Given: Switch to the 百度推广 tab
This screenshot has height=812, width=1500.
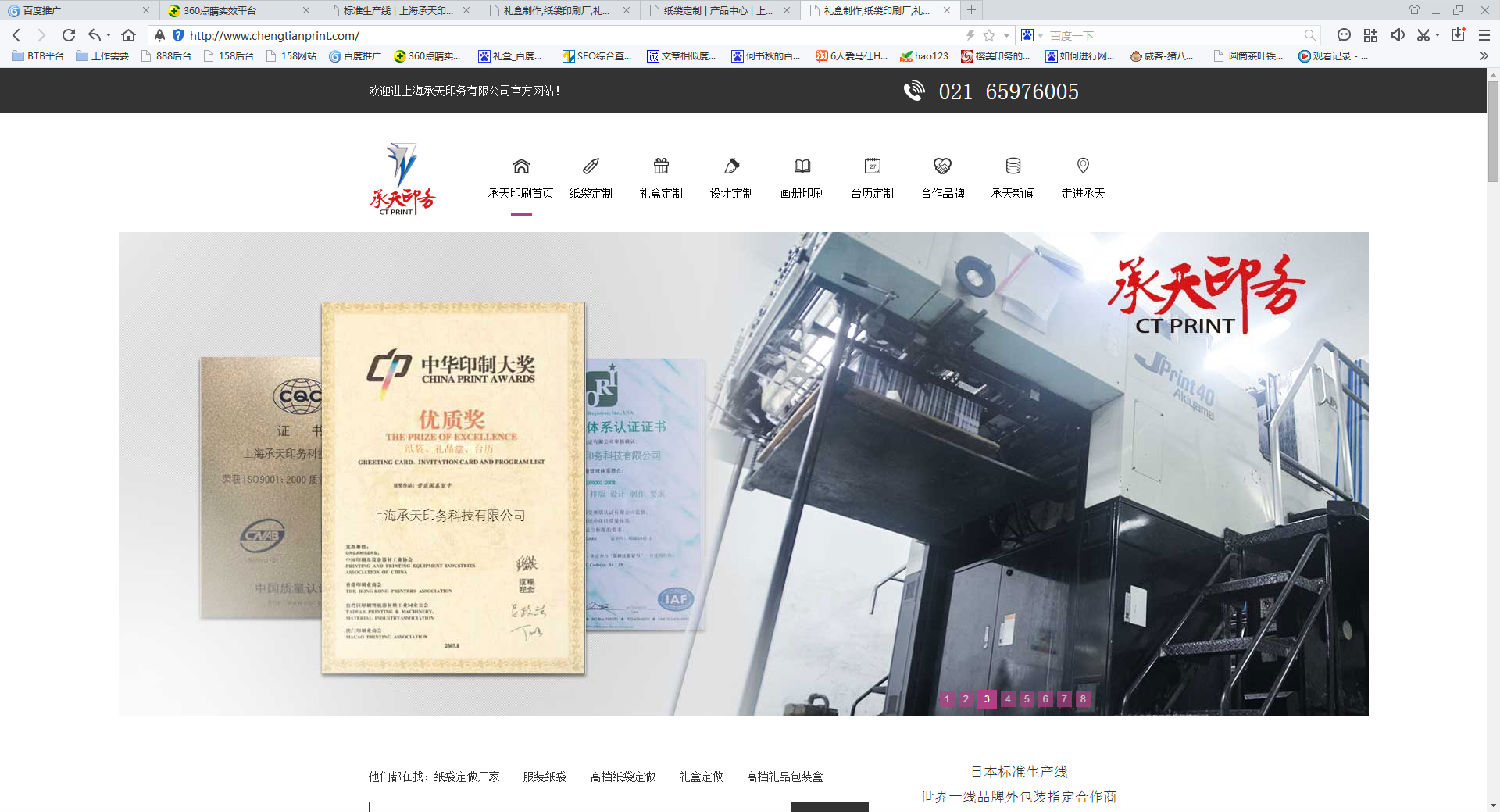Looking at the screenshot, I should click(x=79, y=10).
